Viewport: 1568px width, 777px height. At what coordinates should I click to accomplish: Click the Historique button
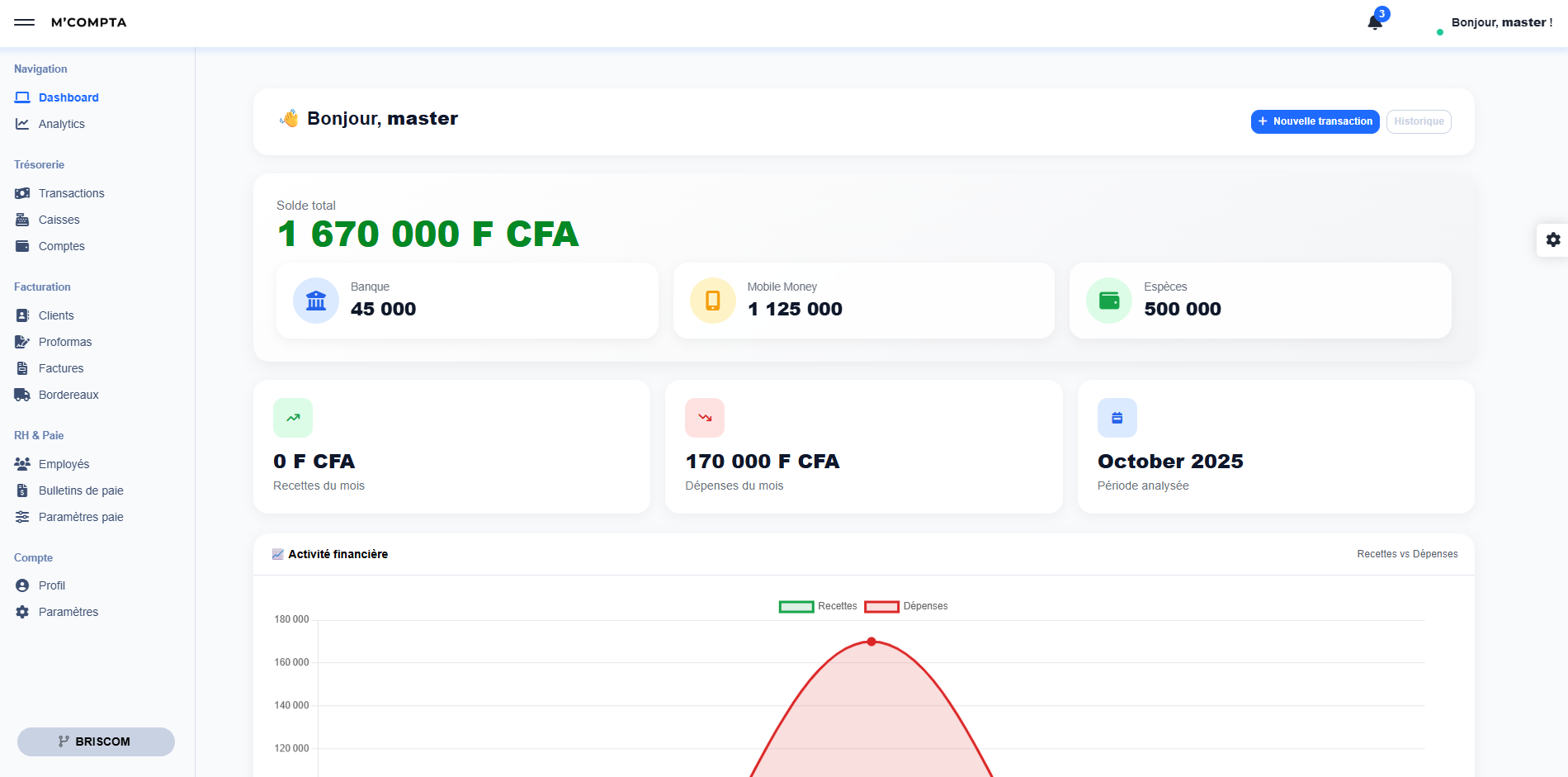coord(1419,121)
